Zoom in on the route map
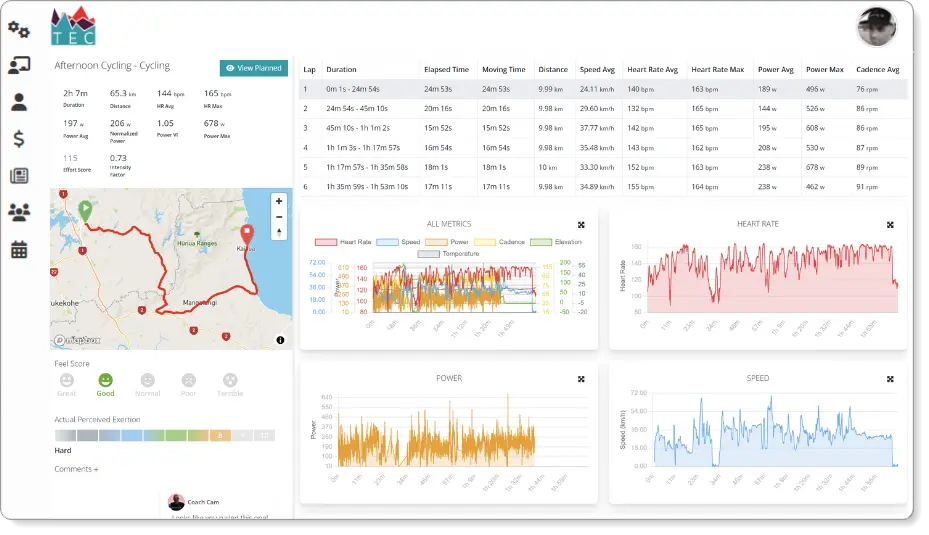The width and height of the screenshot is (929, 535). coord(279,201)
